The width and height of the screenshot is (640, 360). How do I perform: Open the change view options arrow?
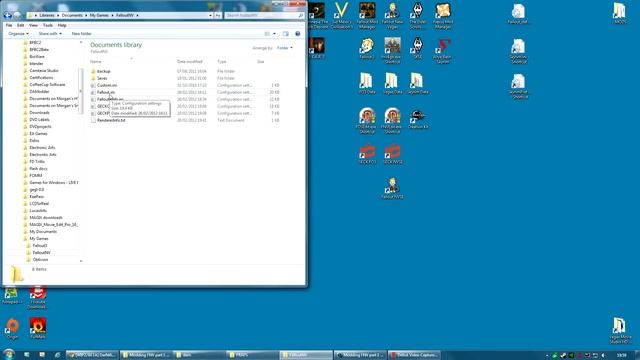pyautogui.click(x=274, y=33)
